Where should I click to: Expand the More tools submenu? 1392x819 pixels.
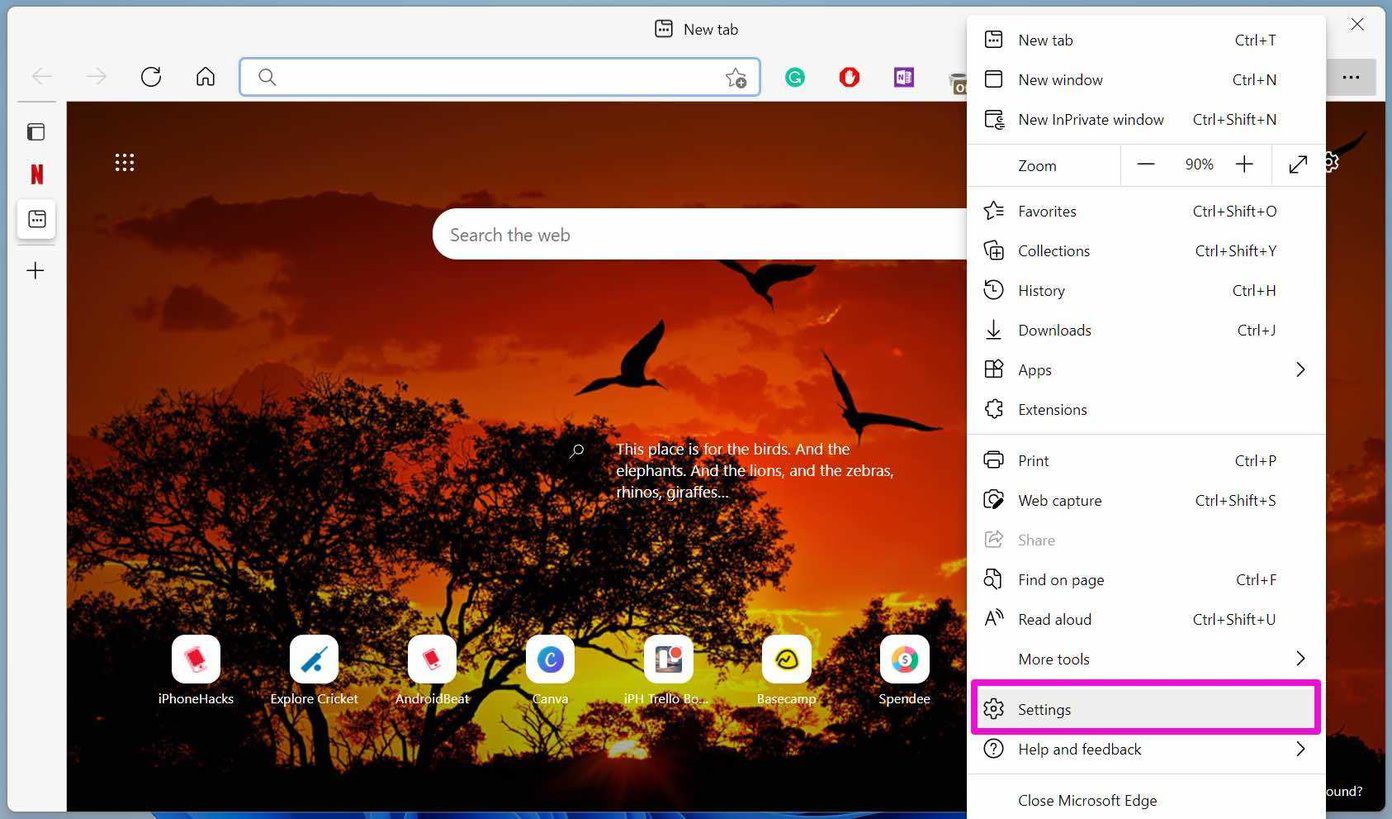tap(1146, 659)
